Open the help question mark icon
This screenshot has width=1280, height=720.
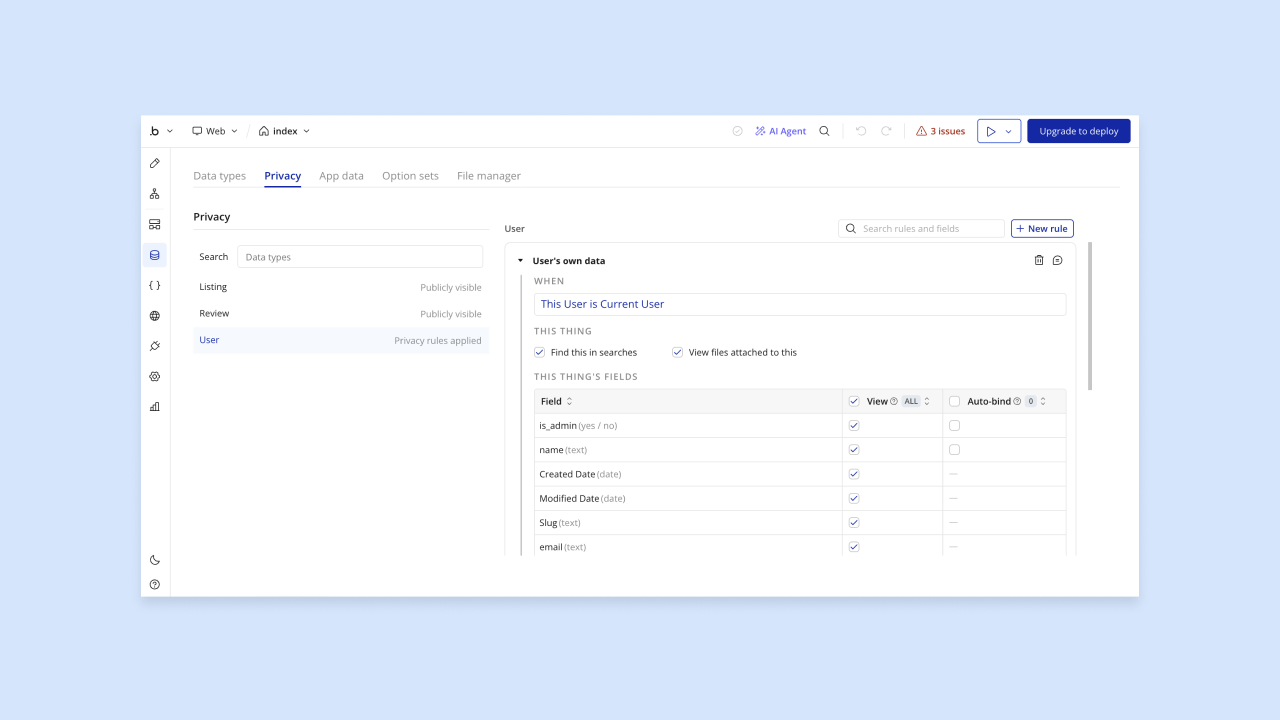click(x=154, y=585)
